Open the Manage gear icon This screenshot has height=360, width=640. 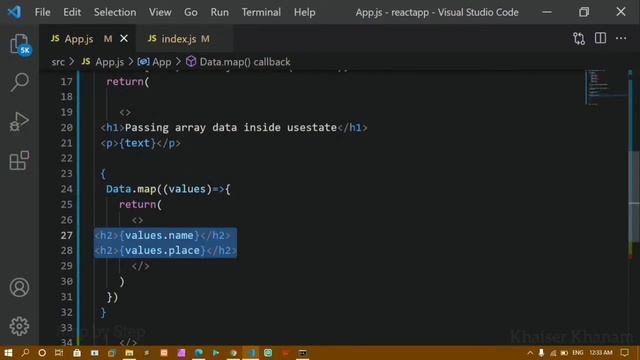pos(19,326)
